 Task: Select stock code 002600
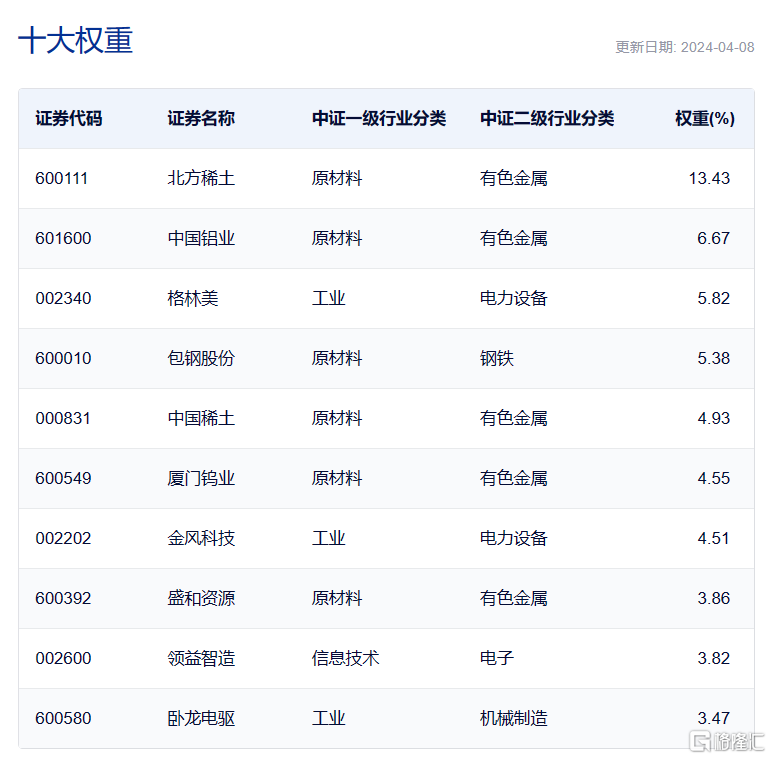pos(63,659)
